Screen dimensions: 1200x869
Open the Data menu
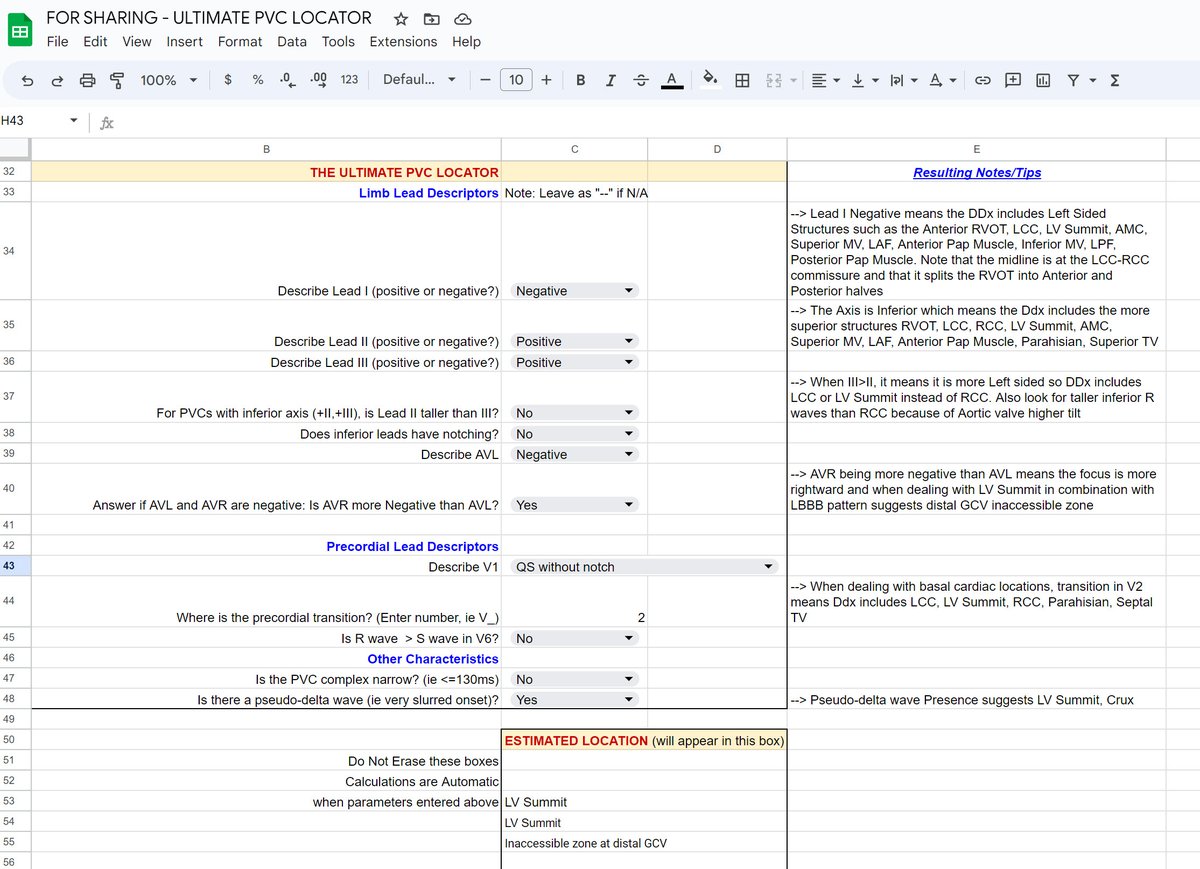[x=292, y=42]
